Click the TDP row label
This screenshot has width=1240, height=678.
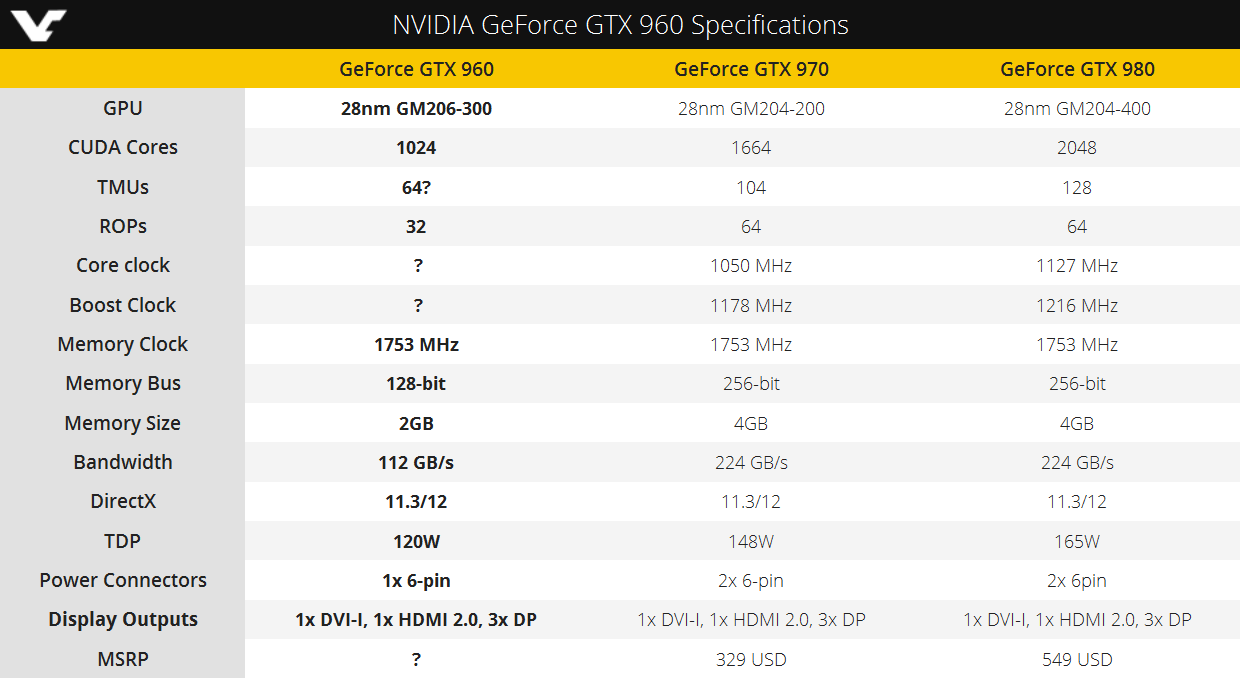(x=123, y=541)
